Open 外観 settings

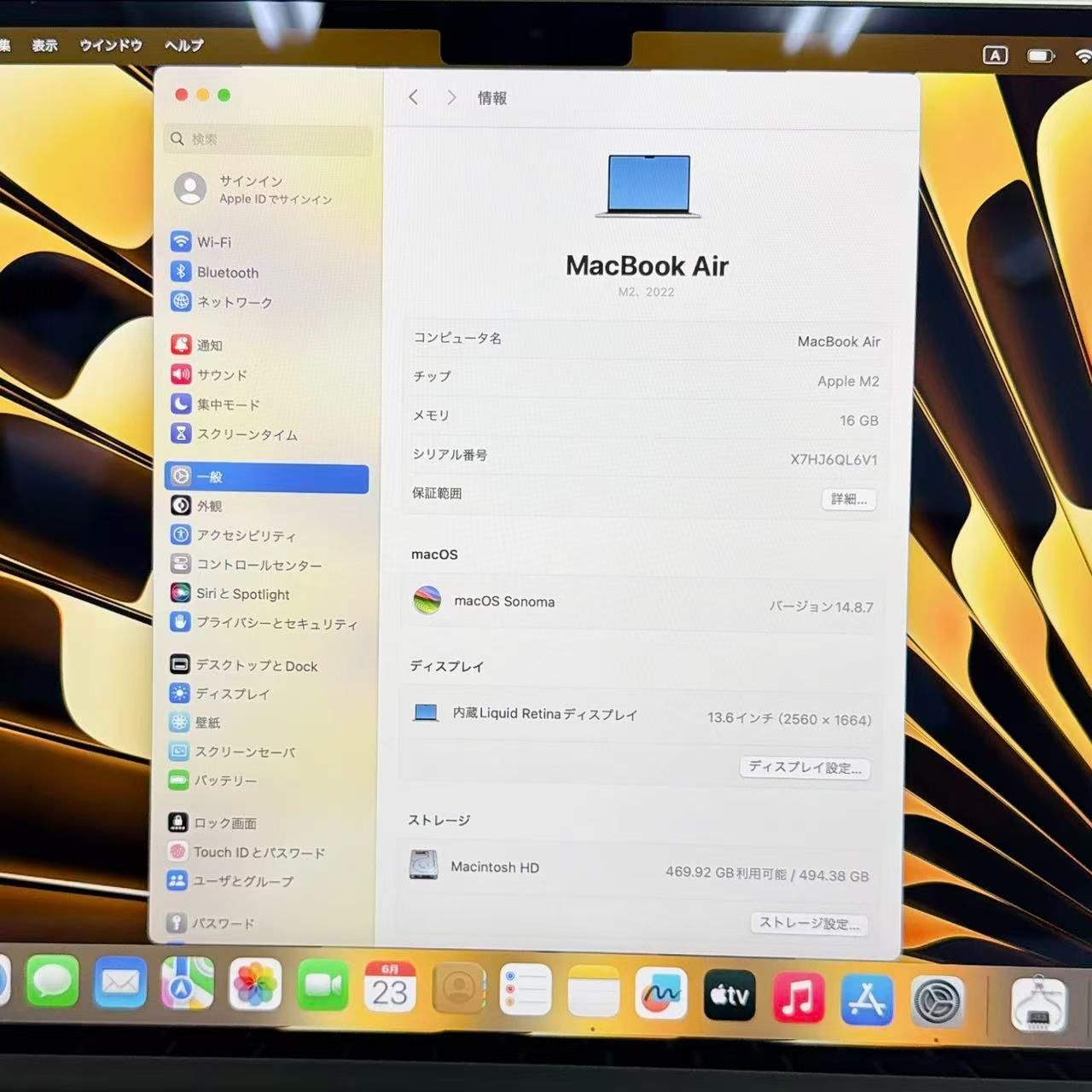[x=197, y=506]
